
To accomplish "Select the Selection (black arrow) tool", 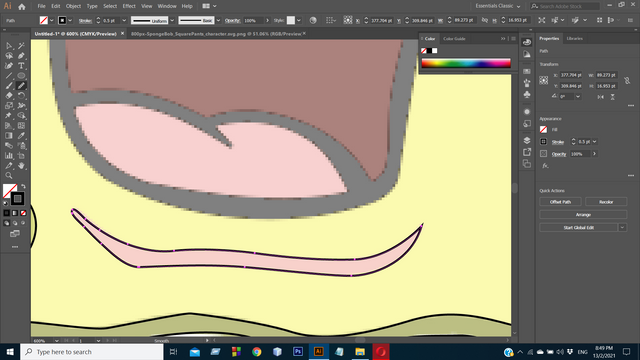I will click(x=9, y=46).
